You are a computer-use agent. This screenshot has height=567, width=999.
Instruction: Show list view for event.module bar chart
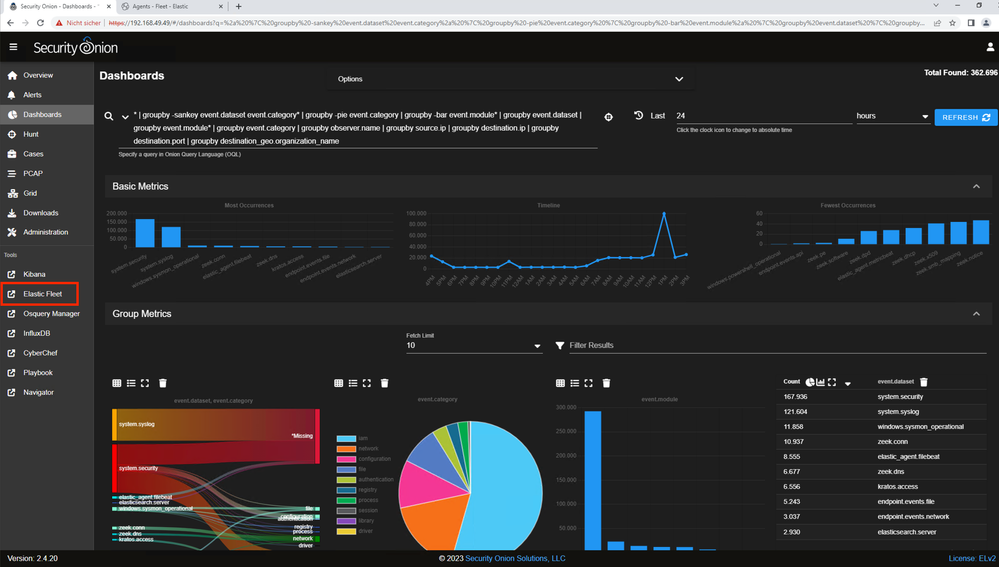[575, 383]
